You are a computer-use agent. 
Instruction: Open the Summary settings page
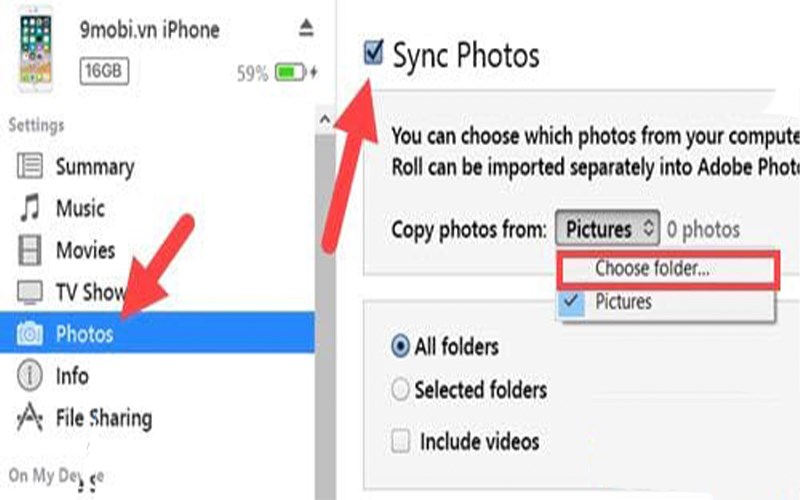click(x=94, y=166)
